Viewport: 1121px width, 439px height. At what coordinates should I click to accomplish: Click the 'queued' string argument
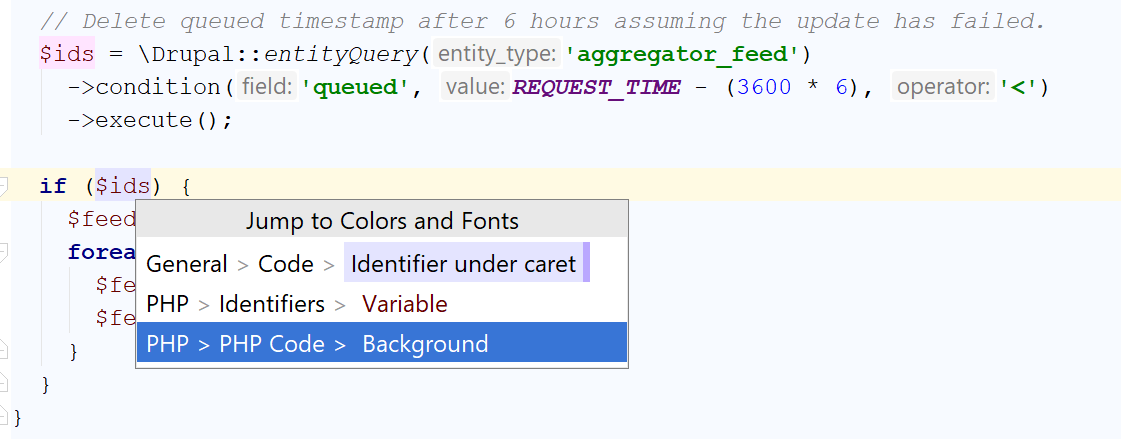353,87
